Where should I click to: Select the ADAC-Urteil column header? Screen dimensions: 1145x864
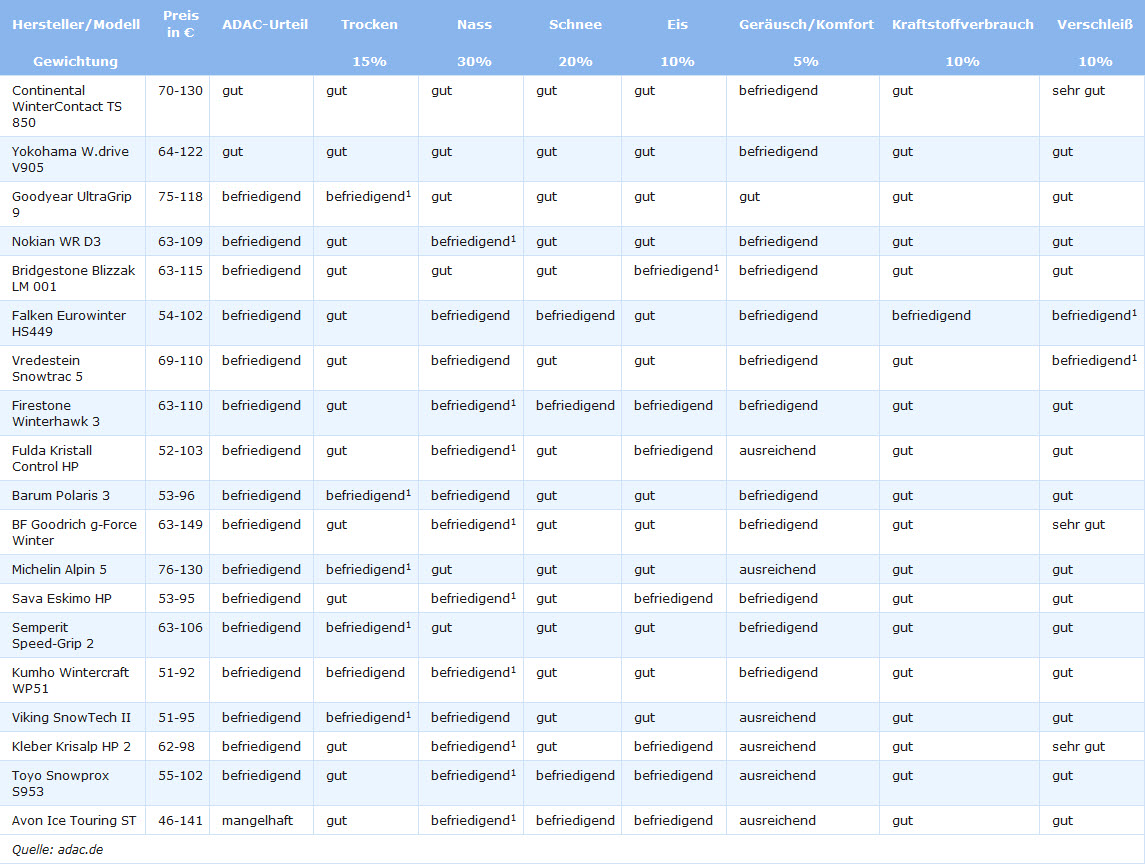click(265, 24)
